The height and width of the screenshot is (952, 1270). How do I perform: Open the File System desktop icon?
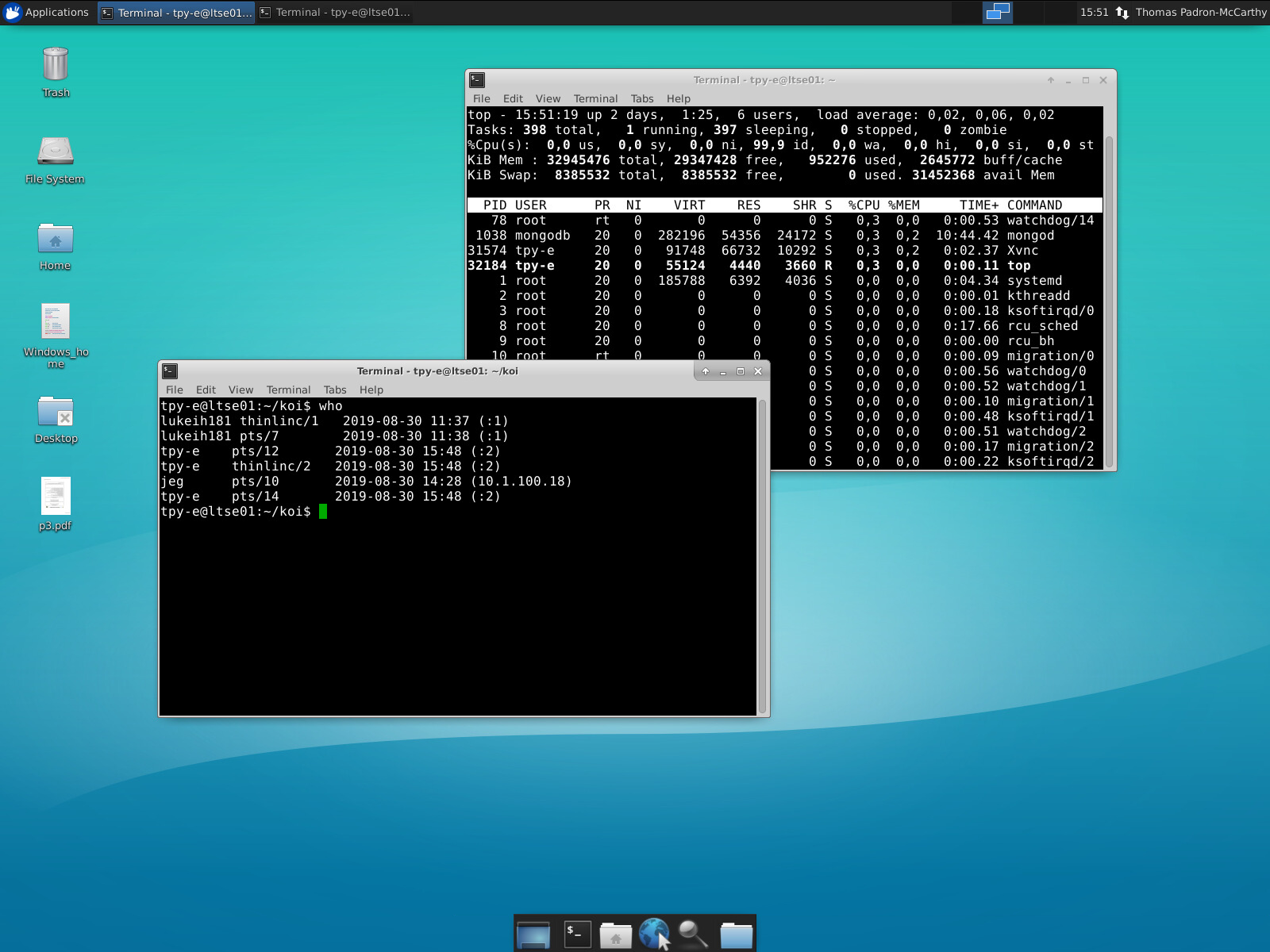(x=56, y=152)
